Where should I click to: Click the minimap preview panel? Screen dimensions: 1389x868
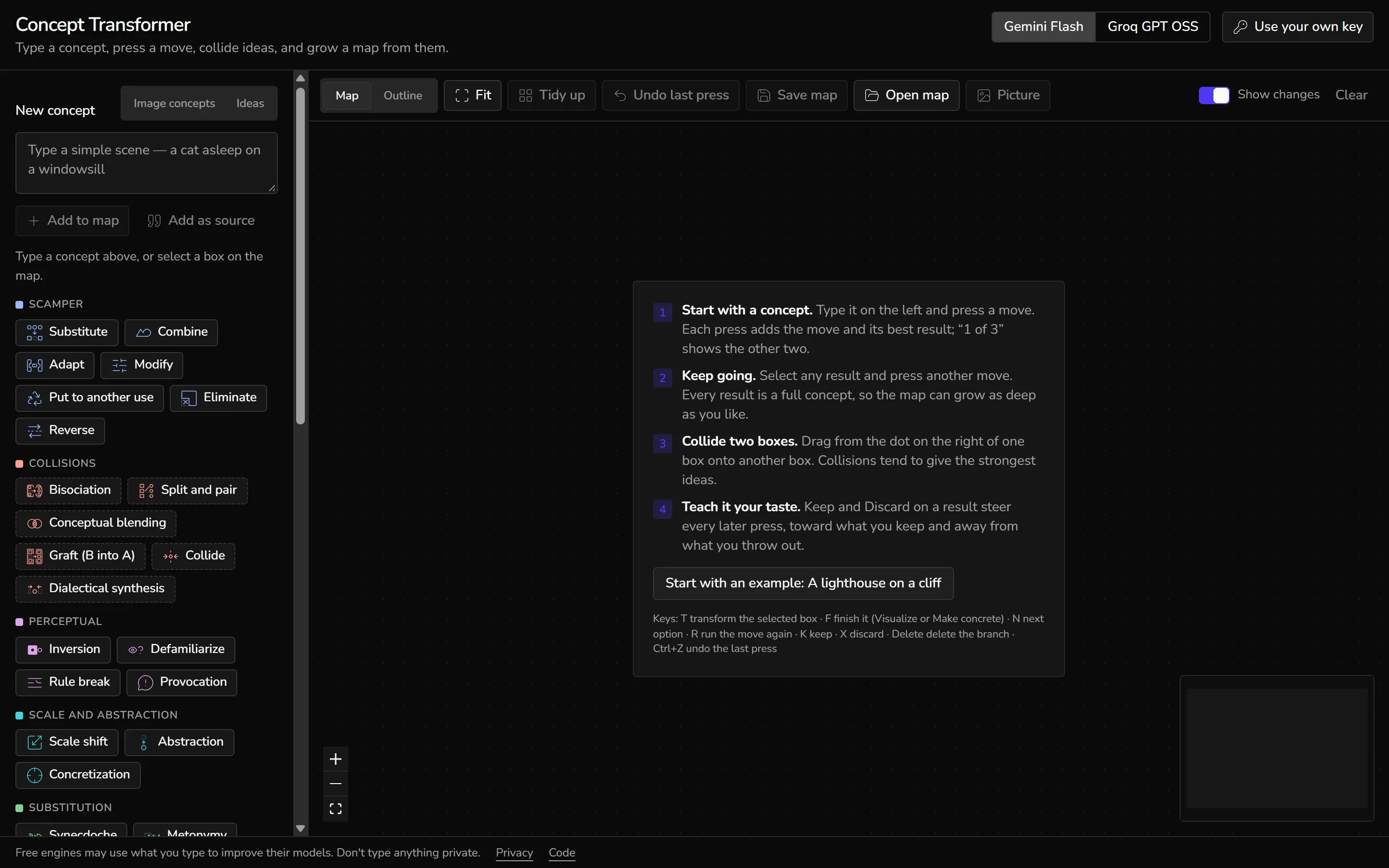pos(1277,748)
